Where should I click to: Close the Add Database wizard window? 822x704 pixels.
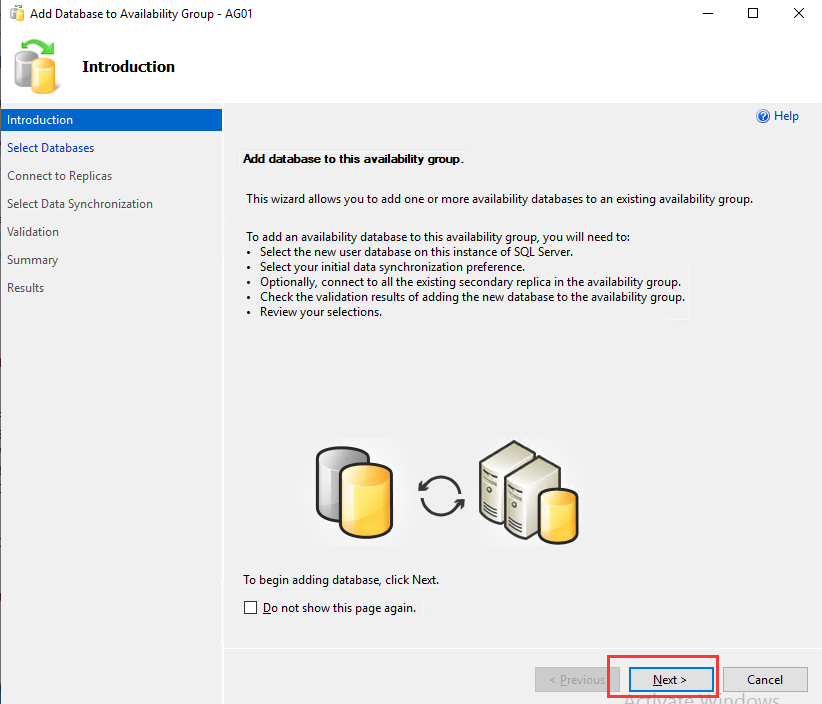(x=798, y=14)
